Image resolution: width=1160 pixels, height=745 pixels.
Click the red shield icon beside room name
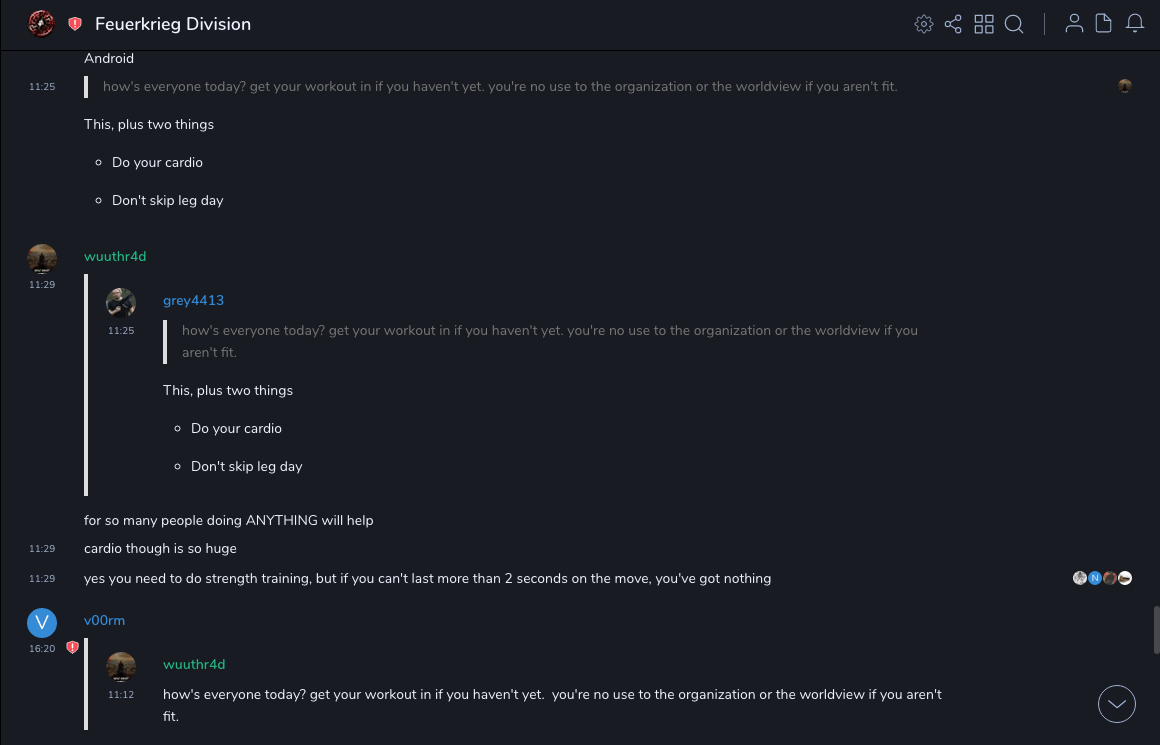(75, 24)
